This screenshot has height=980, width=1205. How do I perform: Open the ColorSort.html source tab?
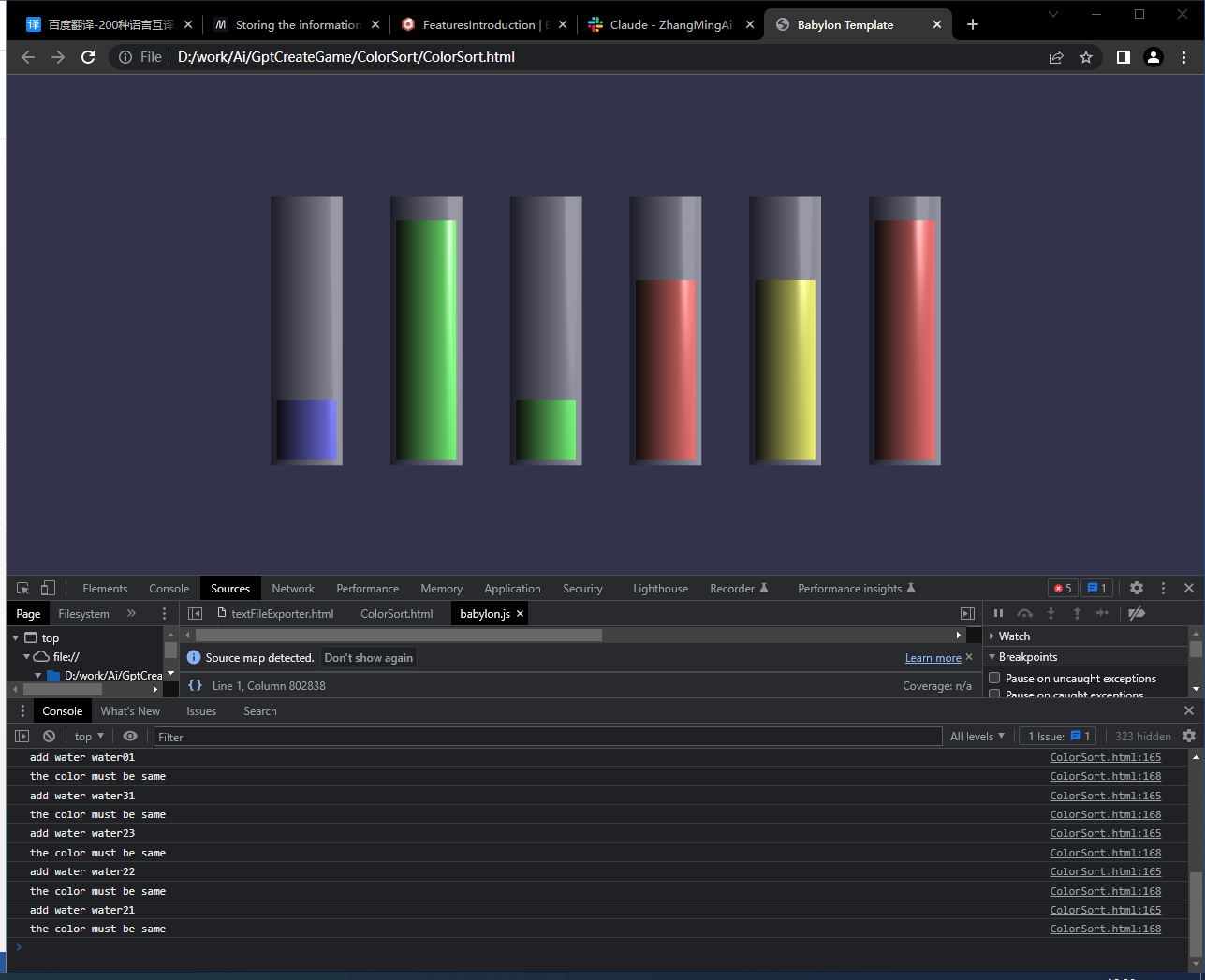(396, 613)
